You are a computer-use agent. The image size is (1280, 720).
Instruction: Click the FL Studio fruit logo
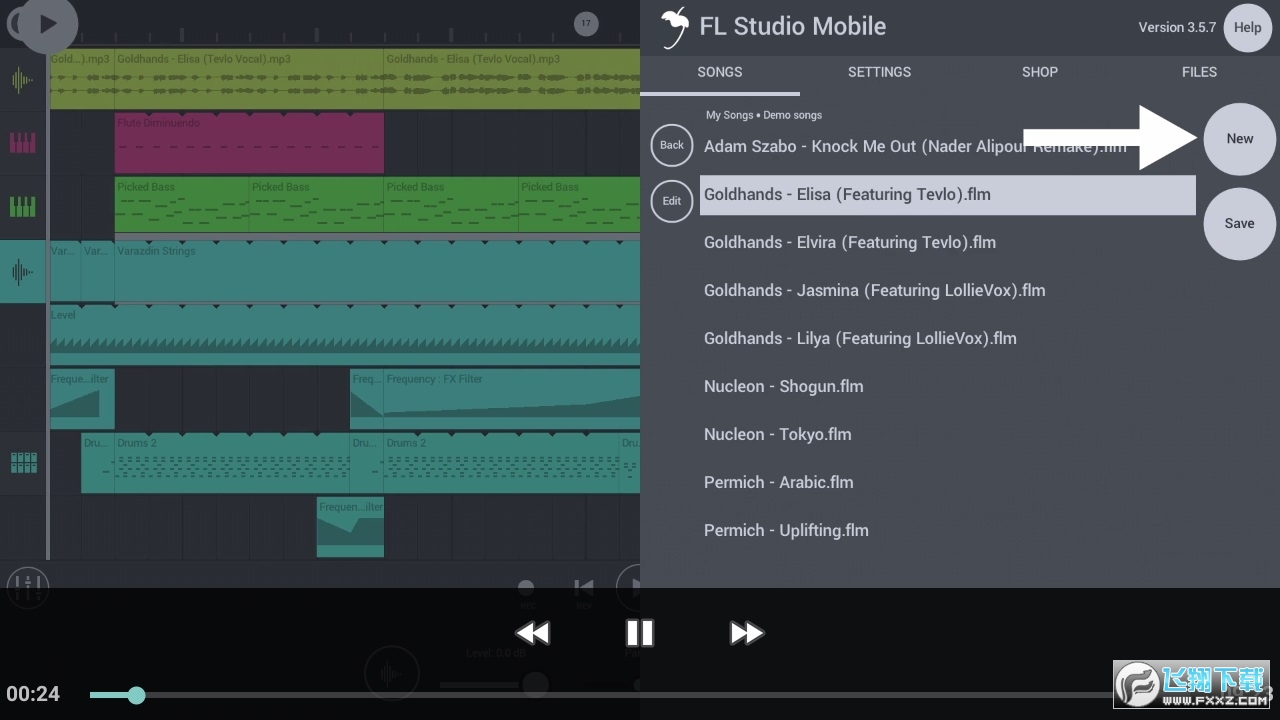[676, 27]
